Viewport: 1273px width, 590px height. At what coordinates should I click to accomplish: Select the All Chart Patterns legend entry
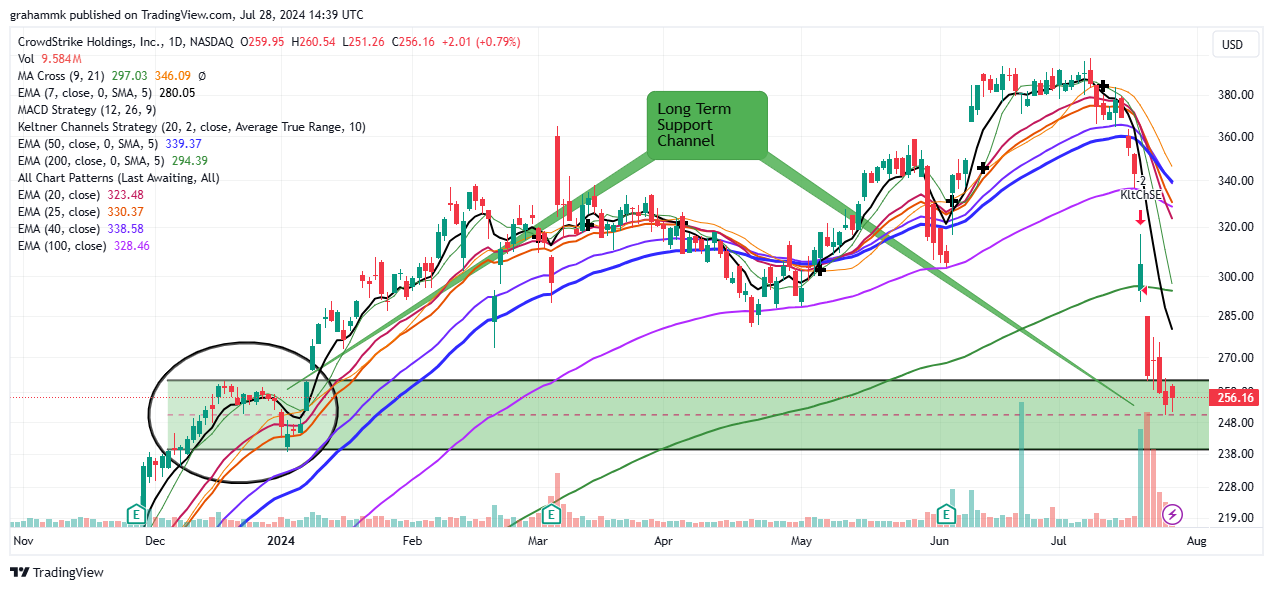(118, 178)
